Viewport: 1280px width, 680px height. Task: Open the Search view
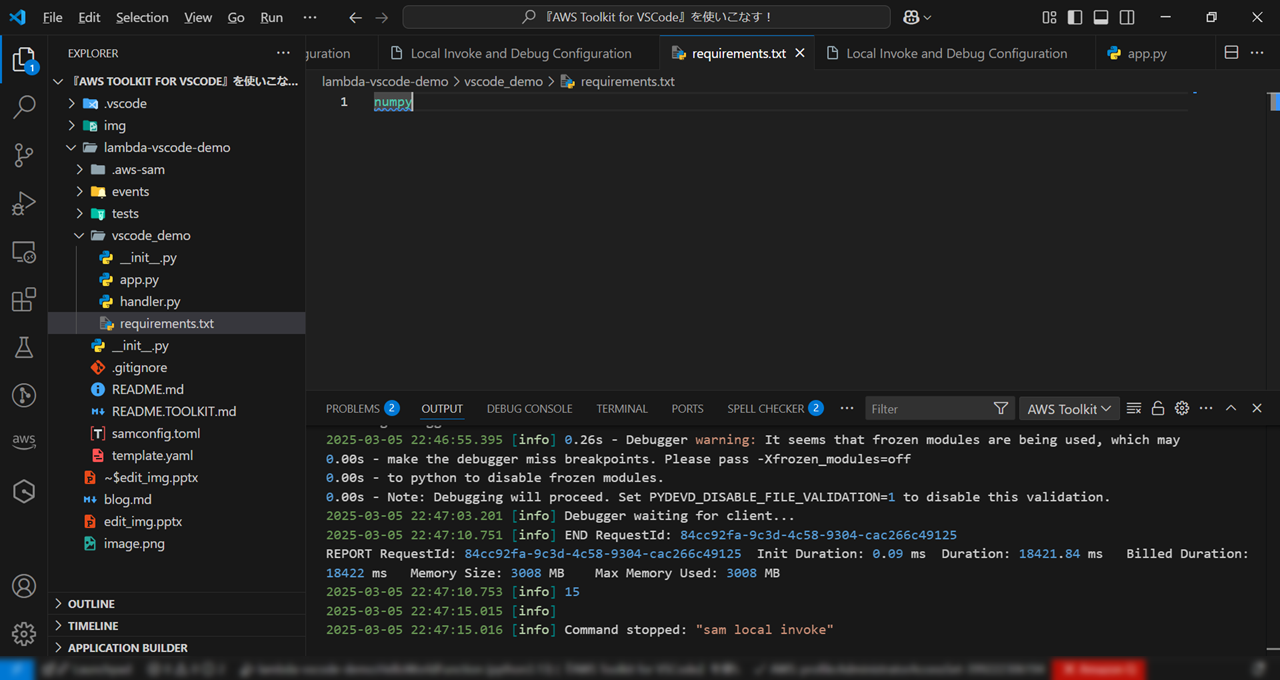[x=24, y=107]
